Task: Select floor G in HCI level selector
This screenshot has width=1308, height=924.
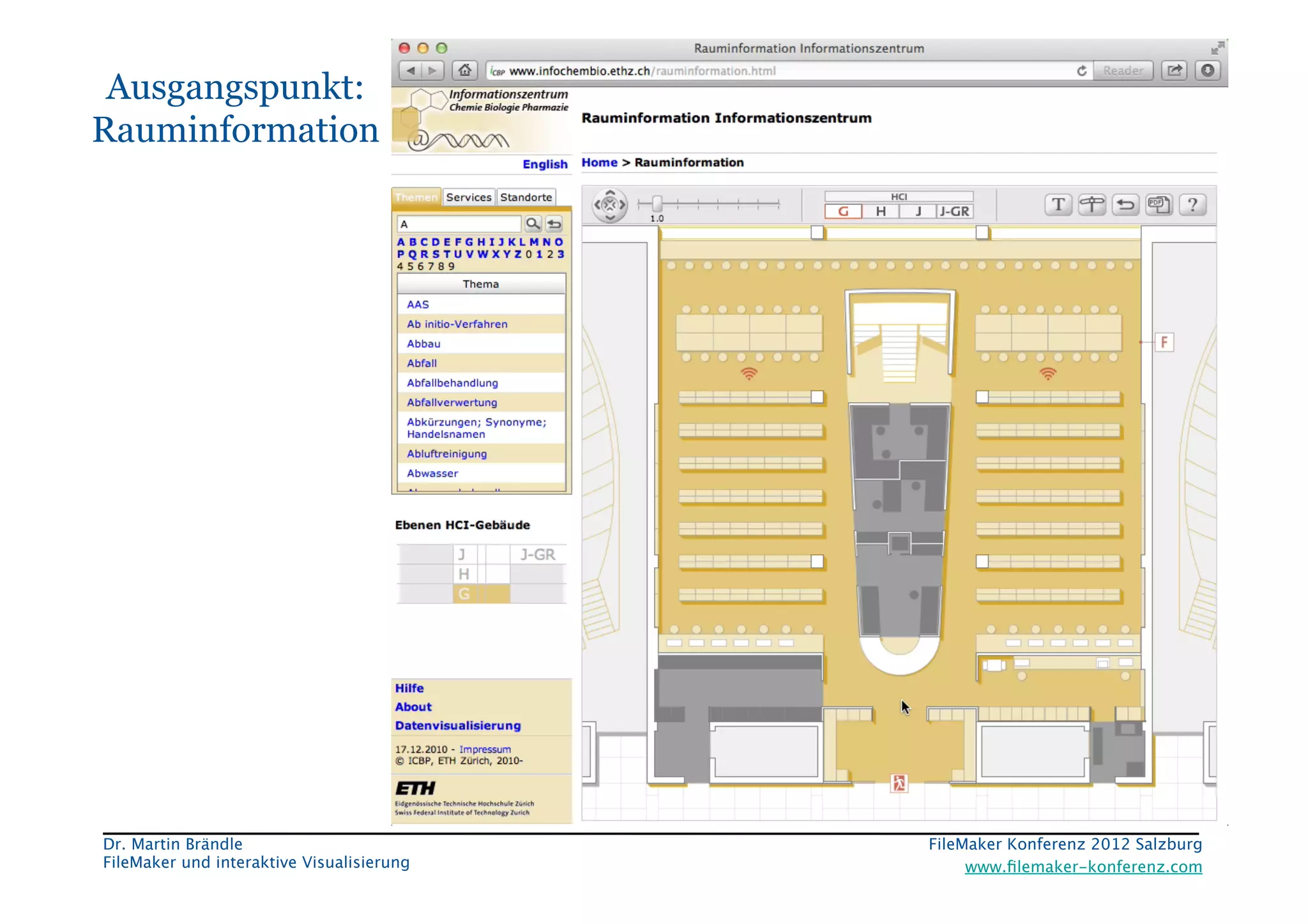Action: pyautogui.click(x=843, y=211)
